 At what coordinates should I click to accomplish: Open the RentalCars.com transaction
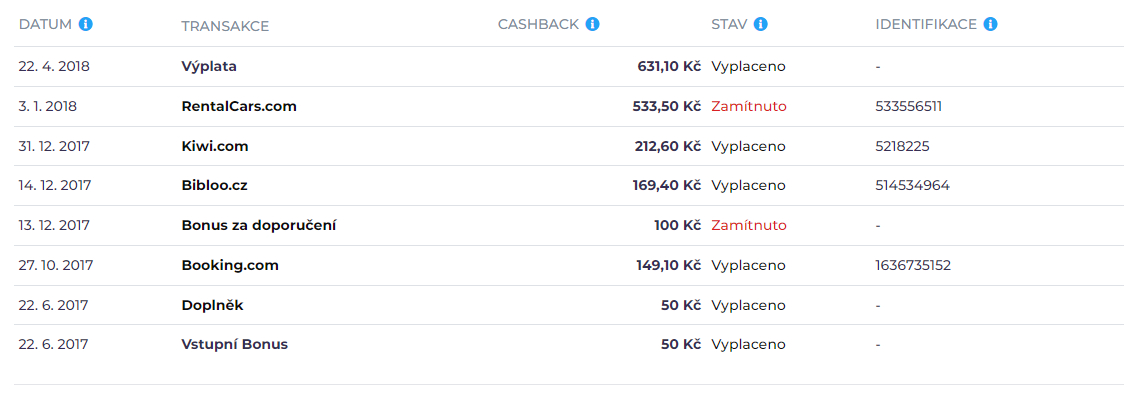click(x=239, y=106)
